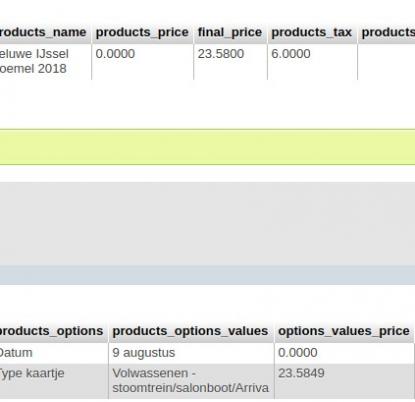Click the Volwassenen stoomtrein/salonboot/Arriva cell
415x402 pixels.
tap(191, 381)
